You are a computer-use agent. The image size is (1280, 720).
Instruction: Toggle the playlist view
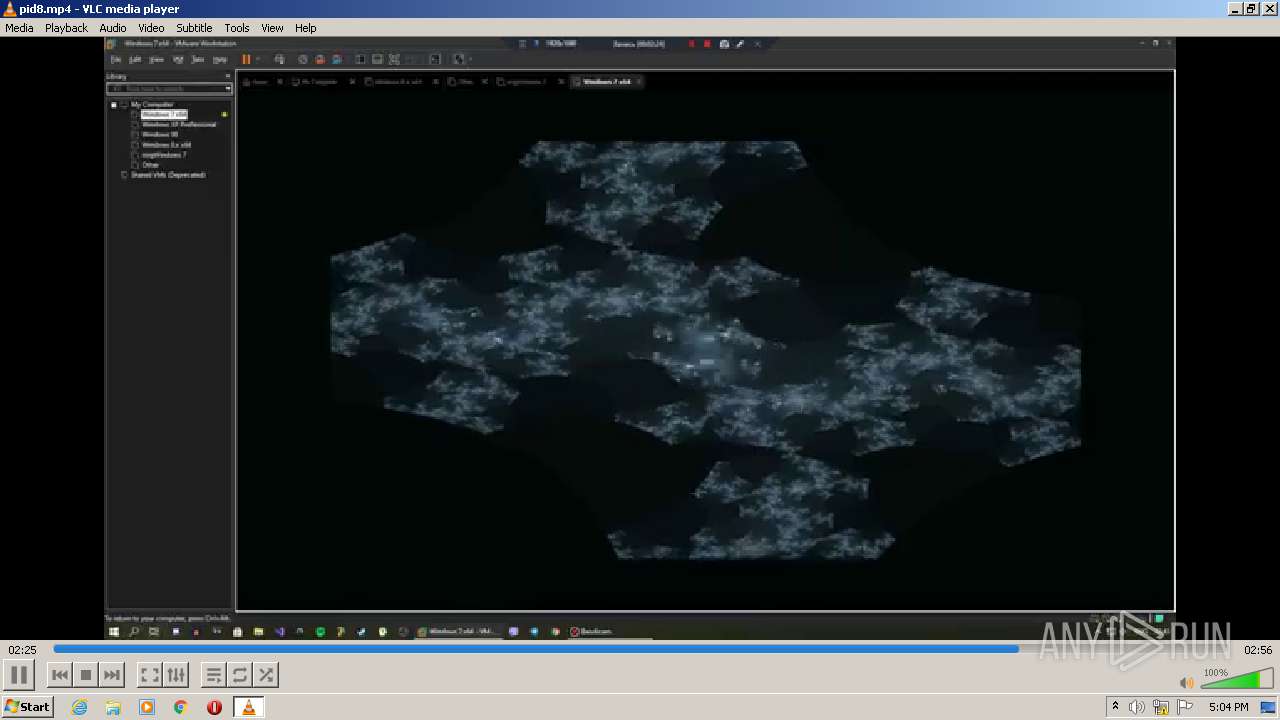[x=214, y=675]
